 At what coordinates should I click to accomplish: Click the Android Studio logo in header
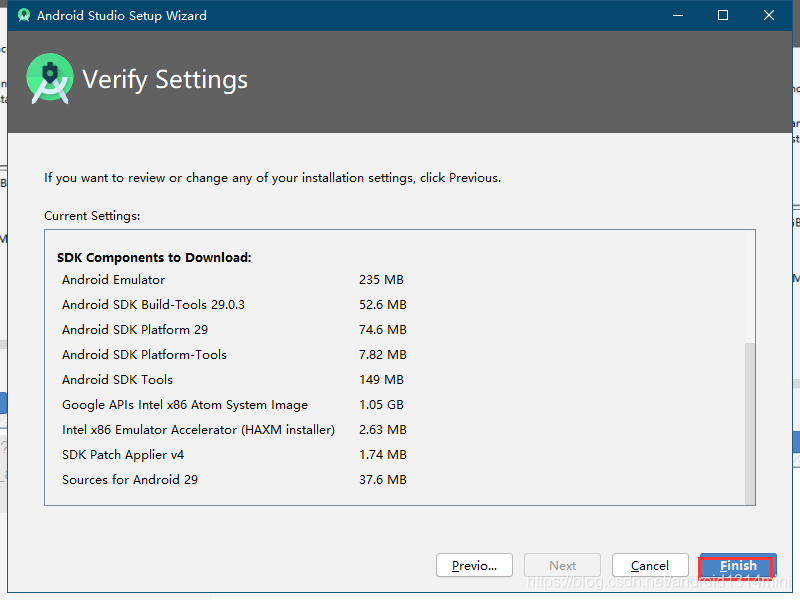pyautogui.click(x=49, y=79)
